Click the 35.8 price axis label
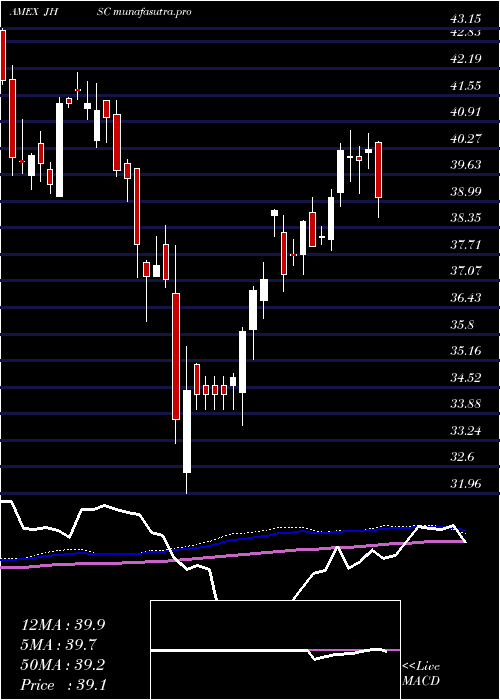Viewport: 500px width, 700px height. [x=462, y=324]
